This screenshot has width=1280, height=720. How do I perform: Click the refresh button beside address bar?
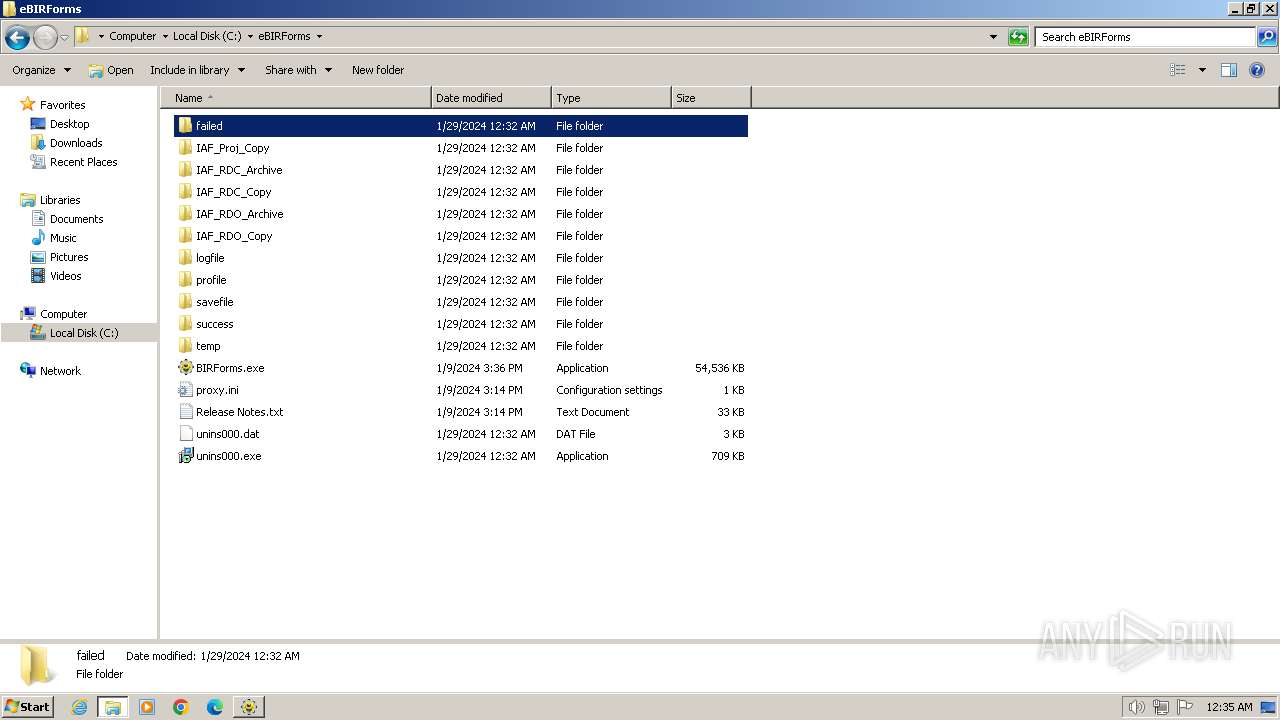coord(1018,37)
